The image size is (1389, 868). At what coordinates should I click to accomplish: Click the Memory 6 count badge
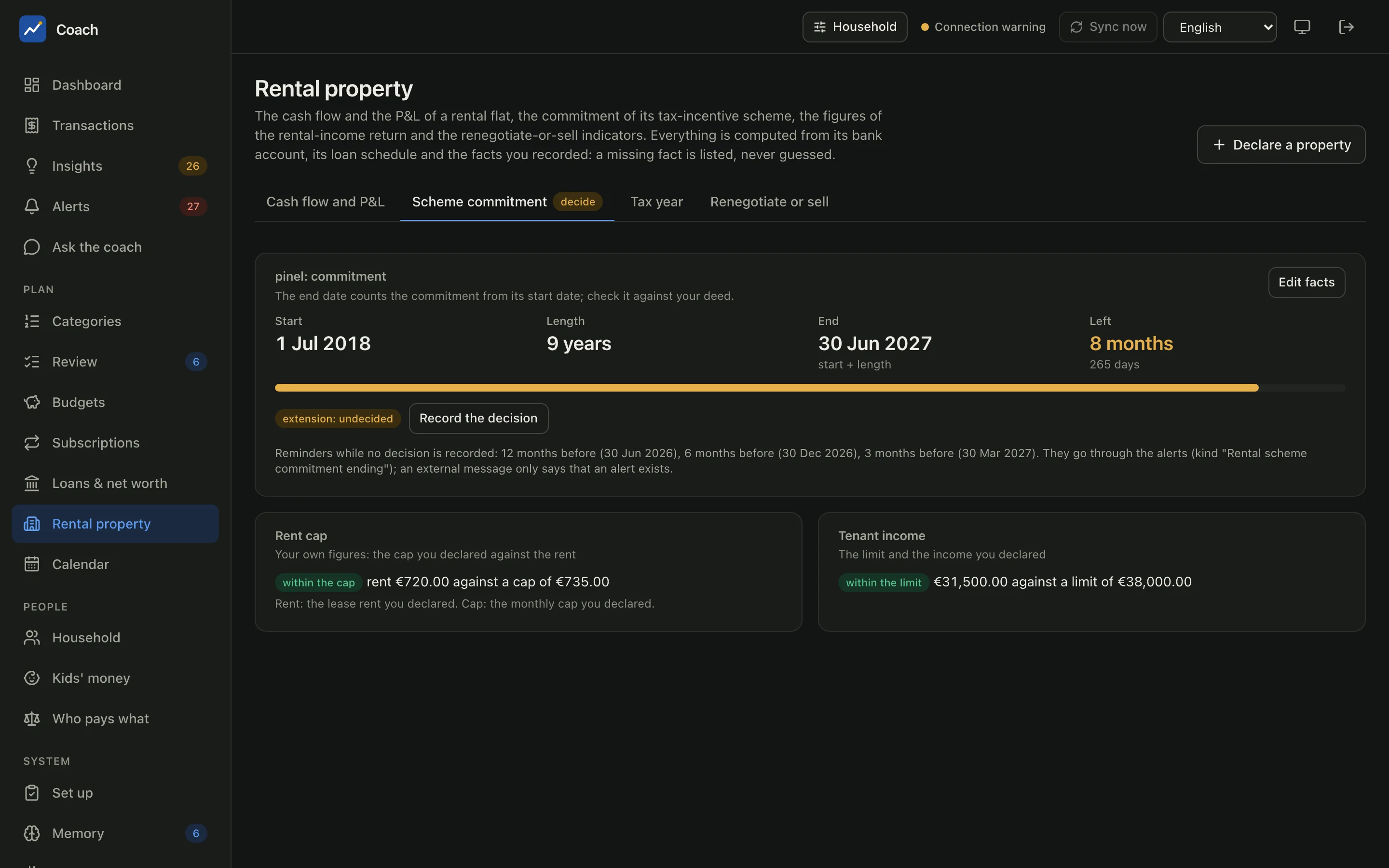(196, 833)
